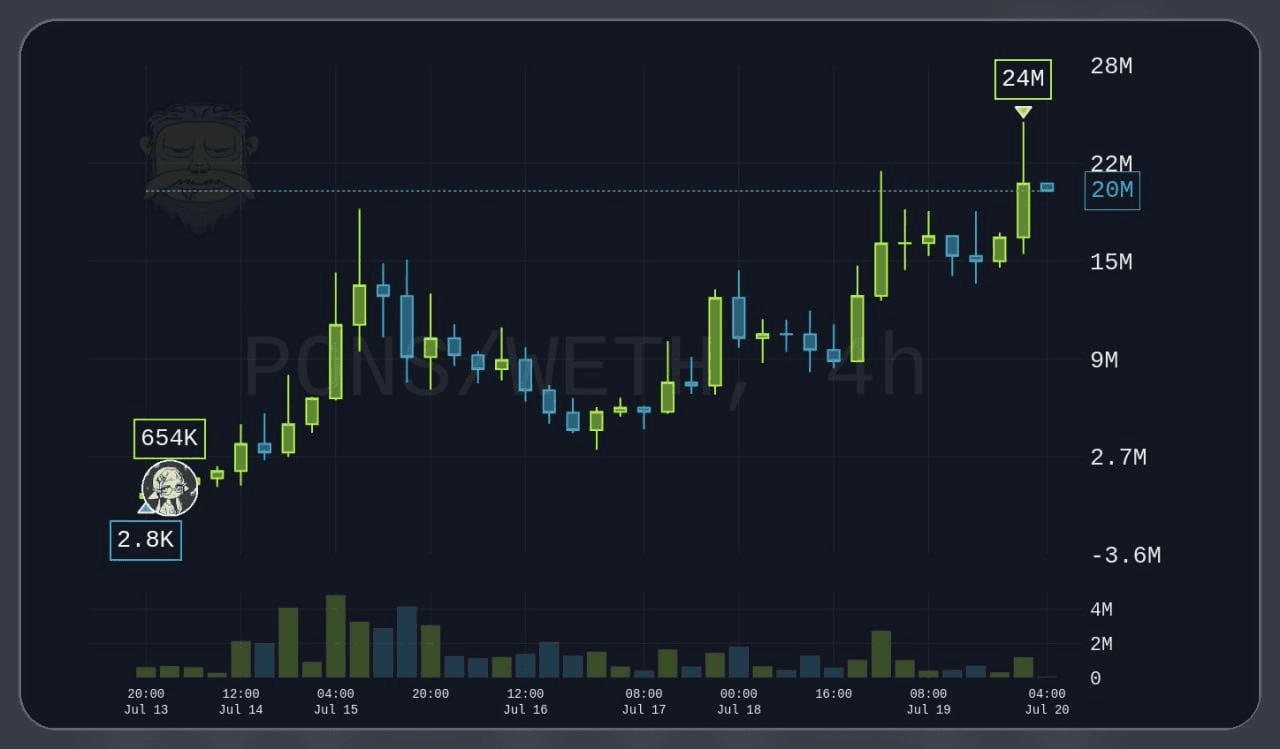Click the 08:00 Jul 17 time label
Viewport: 1280px width, 749px height.
[644, 701]
